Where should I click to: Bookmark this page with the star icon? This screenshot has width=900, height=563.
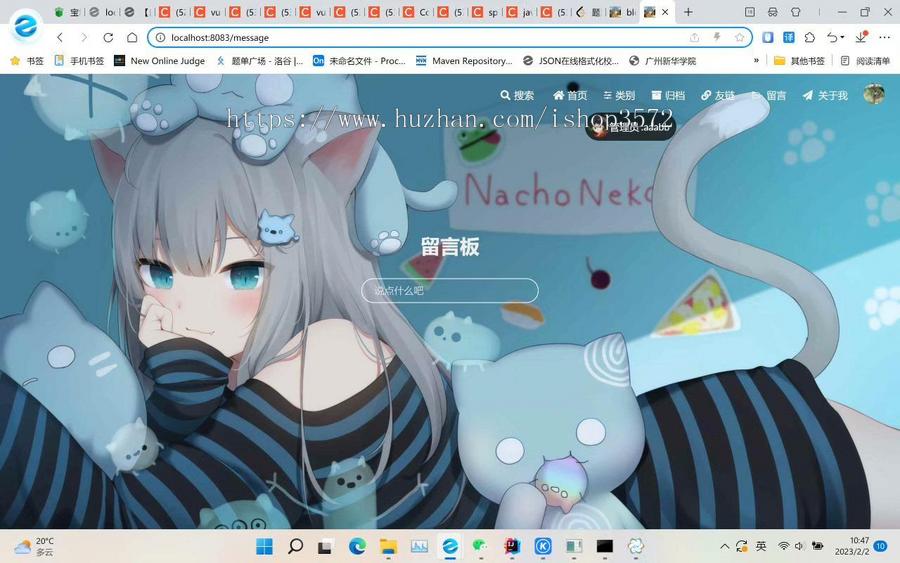739,37
